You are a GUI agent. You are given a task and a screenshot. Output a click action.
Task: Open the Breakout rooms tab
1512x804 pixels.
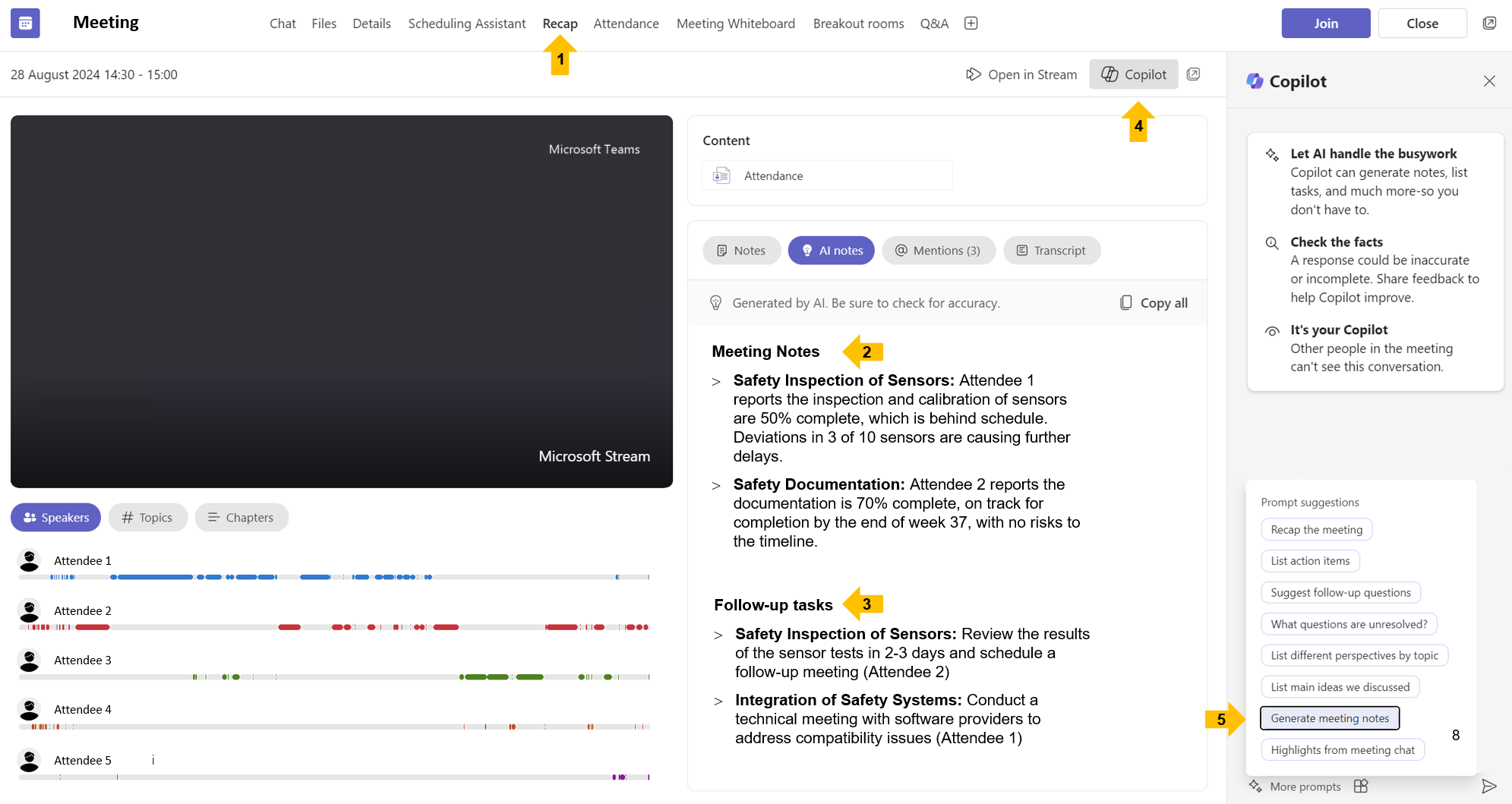[x=858, y=24]
